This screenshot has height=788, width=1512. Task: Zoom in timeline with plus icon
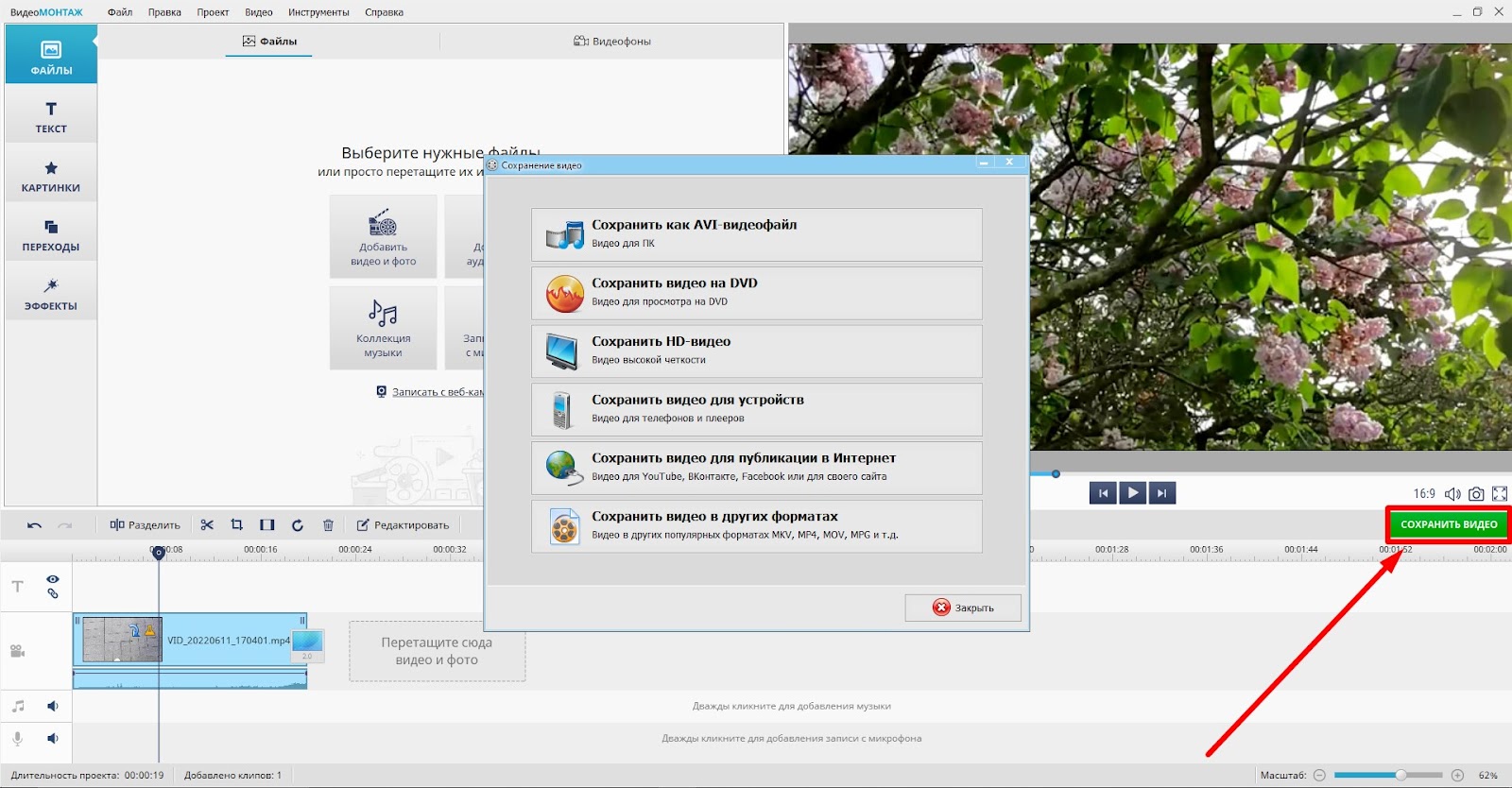point(1457,775)
